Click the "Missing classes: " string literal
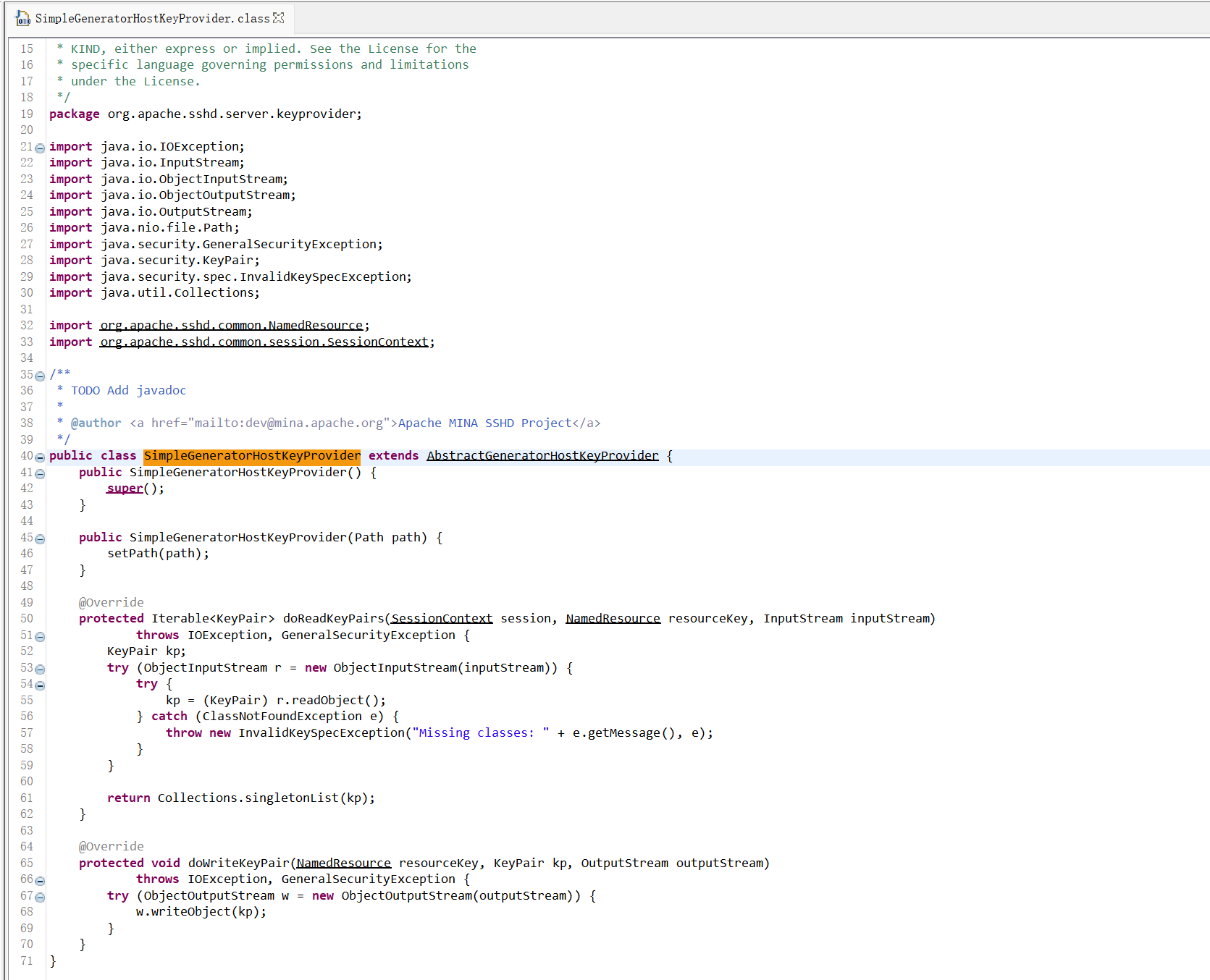This screenshot has width=1210, height=980. [481, 732]
